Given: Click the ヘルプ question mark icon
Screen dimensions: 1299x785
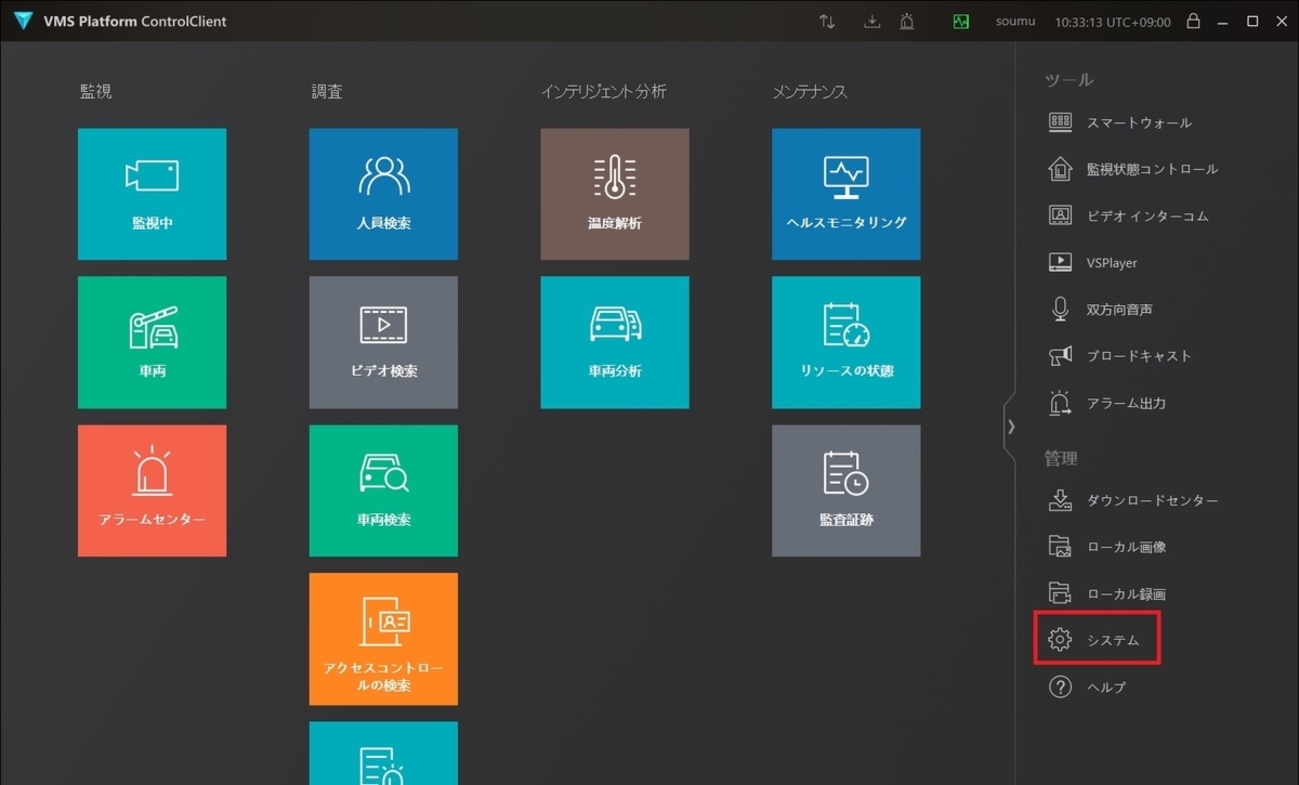Looking at the screenshot, I should [1060, 687].
